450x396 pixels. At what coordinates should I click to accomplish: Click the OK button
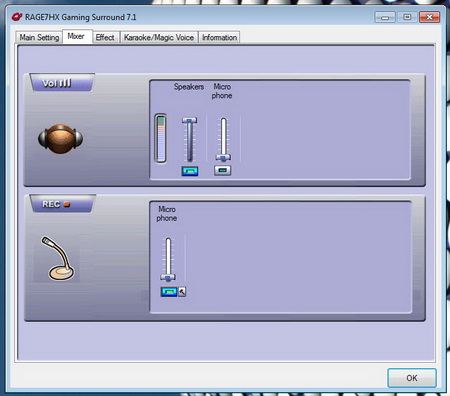tap(412, 378)
